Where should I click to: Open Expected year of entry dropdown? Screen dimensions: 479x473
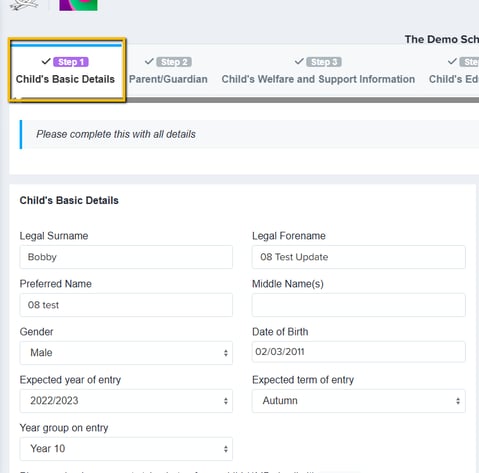(x=126, y=401)
